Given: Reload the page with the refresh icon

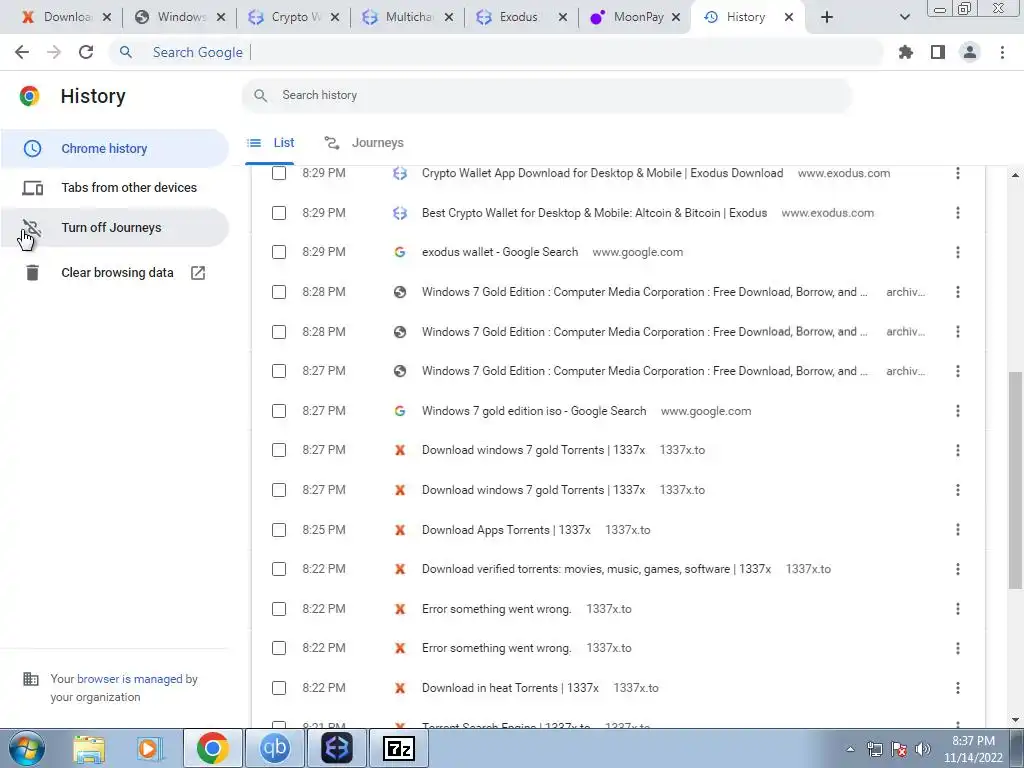Looking at the screenshot, I should tap(86, 52).
